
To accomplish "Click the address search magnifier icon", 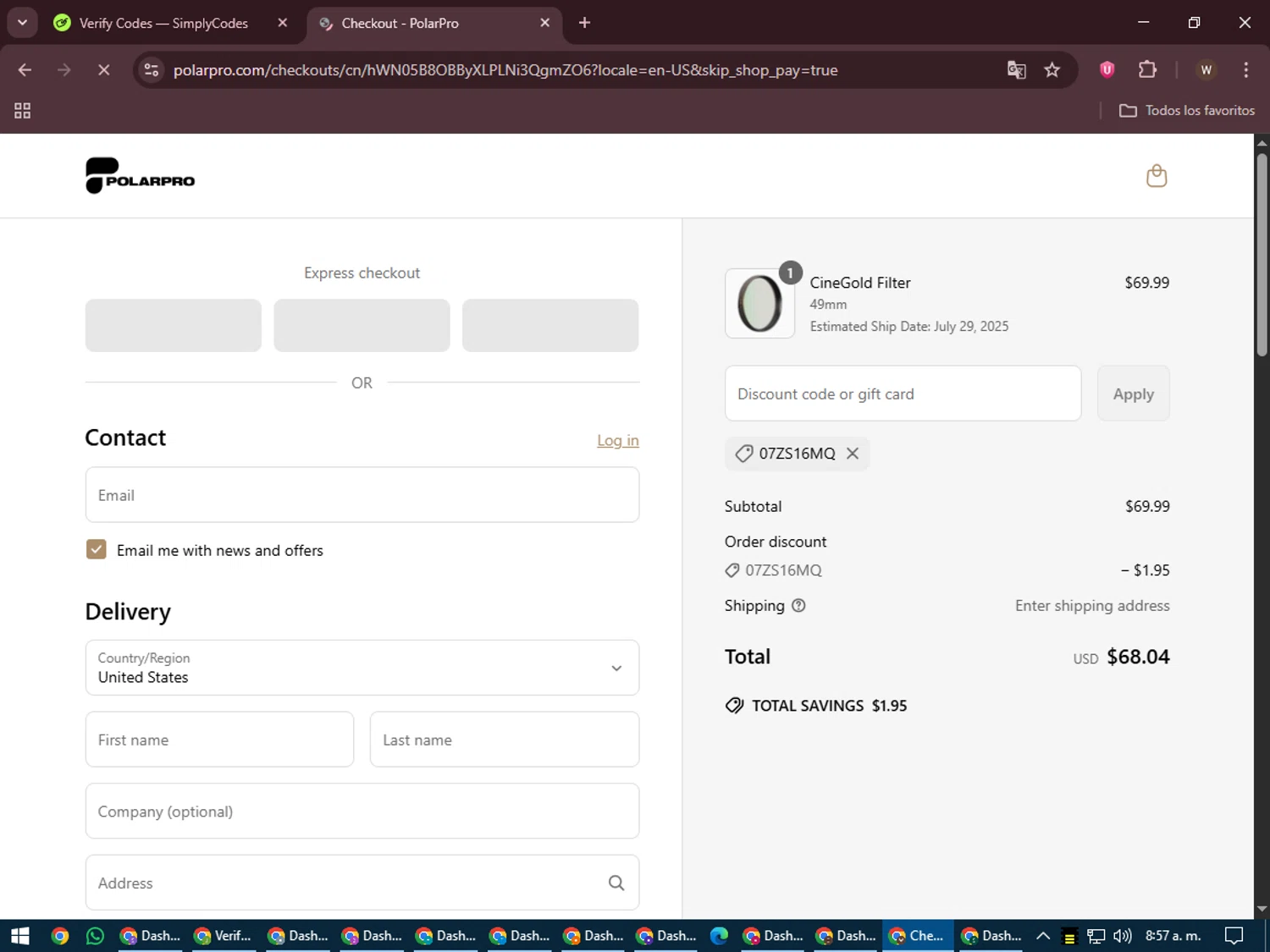I will (616, 883).
